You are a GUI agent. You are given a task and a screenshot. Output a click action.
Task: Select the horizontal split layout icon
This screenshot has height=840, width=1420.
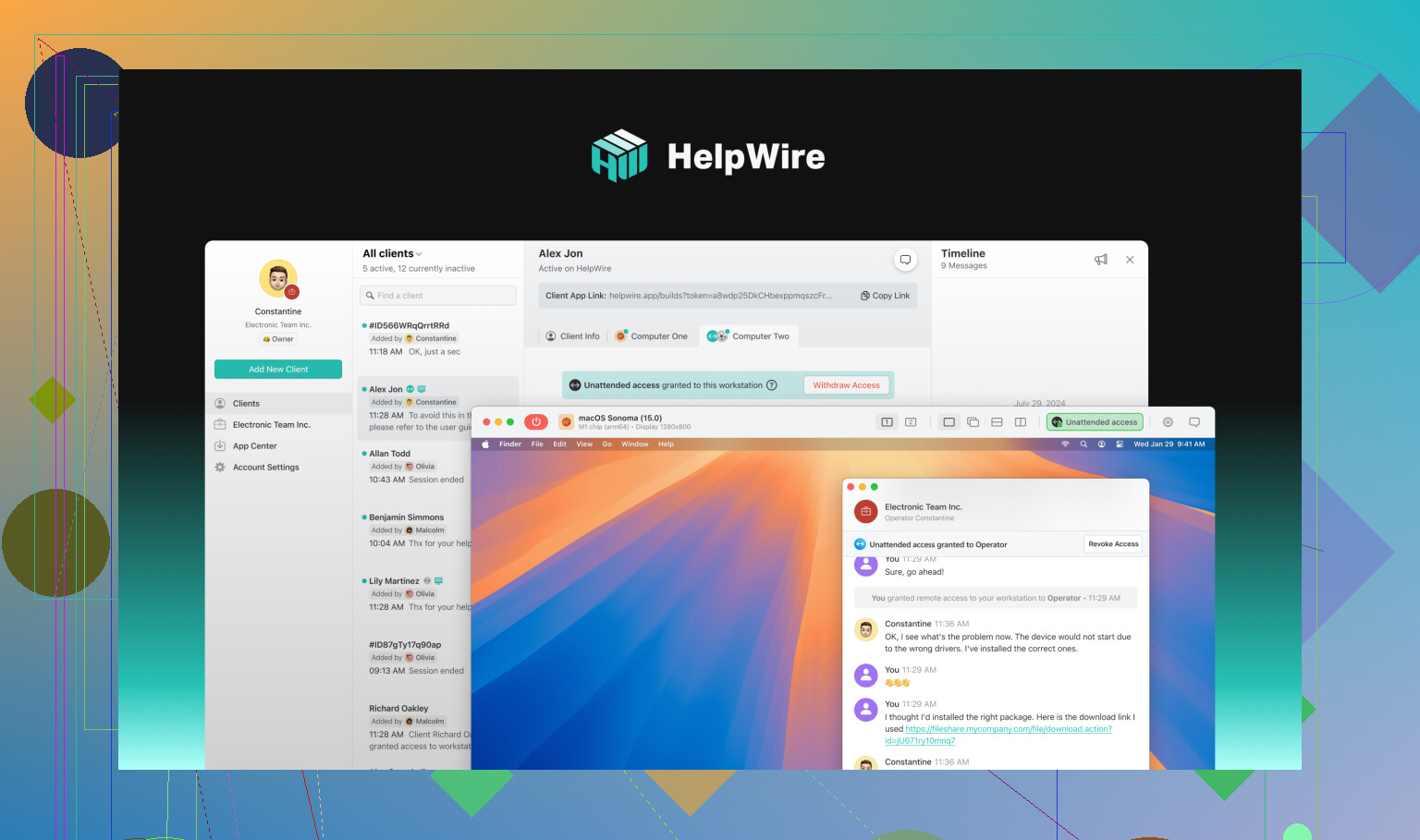tap(997, 422)
